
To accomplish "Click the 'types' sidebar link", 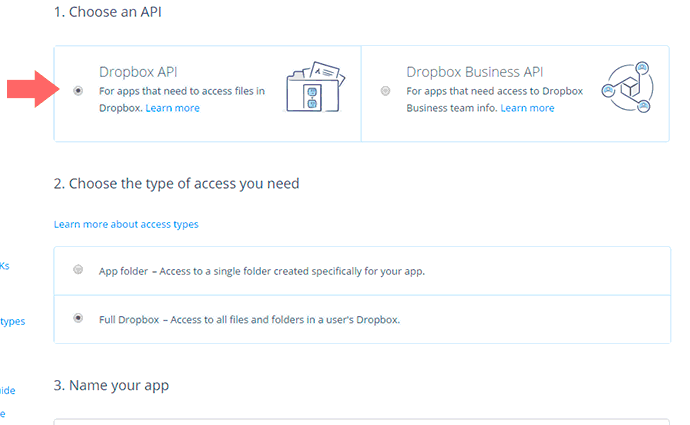I will coord(13,322).
